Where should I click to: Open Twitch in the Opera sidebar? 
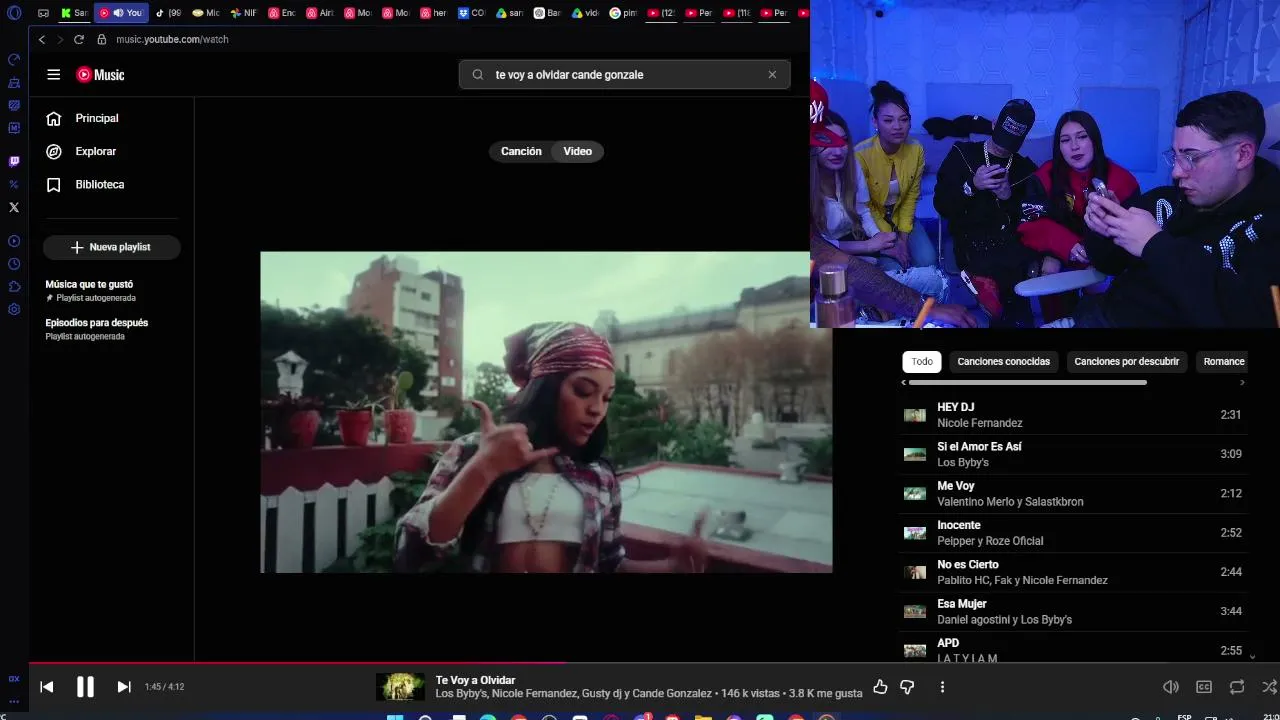(14, 161)
